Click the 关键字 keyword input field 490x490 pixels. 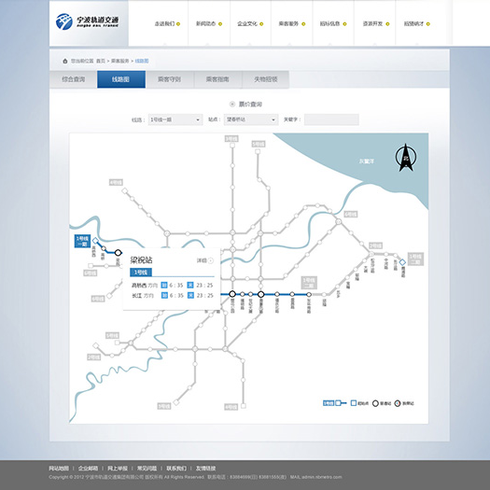(331, 120)
